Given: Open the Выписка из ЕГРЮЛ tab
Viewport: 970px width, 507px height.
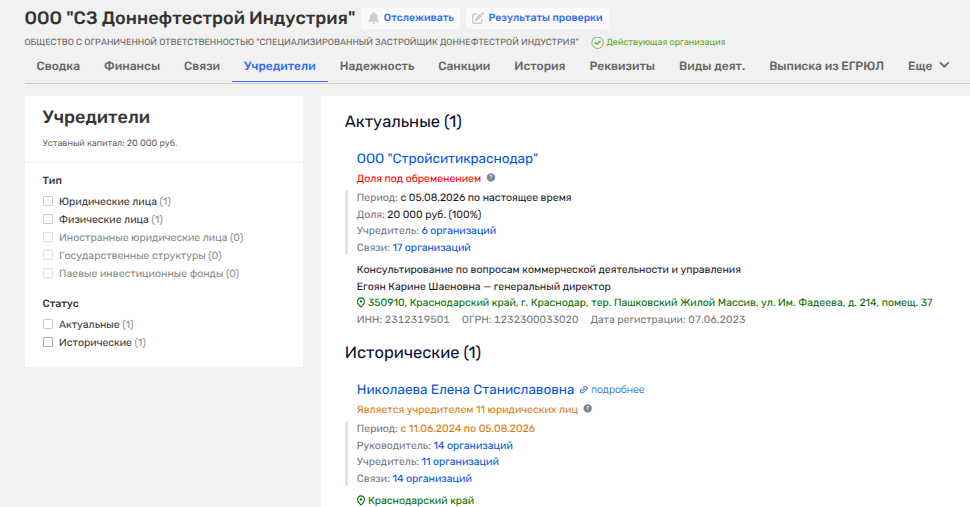Looking at the screenshot, I should 826,66.
